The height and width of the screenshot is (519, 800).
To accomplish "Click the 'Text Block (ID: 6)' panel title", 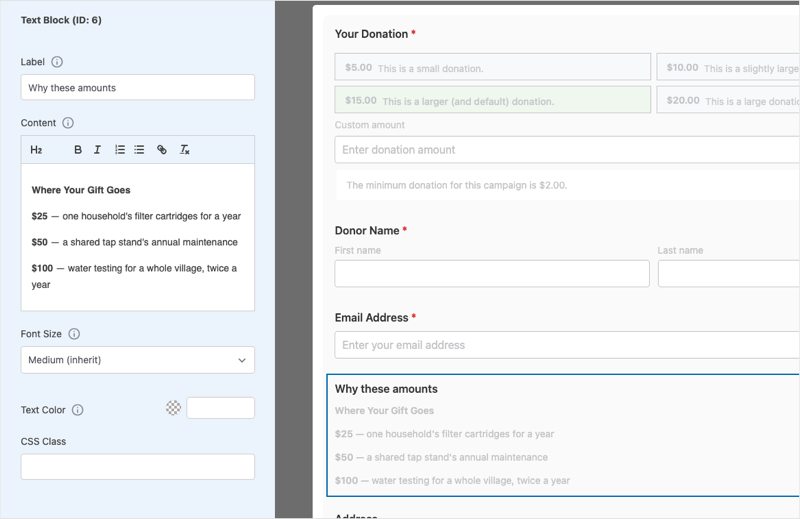I will pos(61,20).
